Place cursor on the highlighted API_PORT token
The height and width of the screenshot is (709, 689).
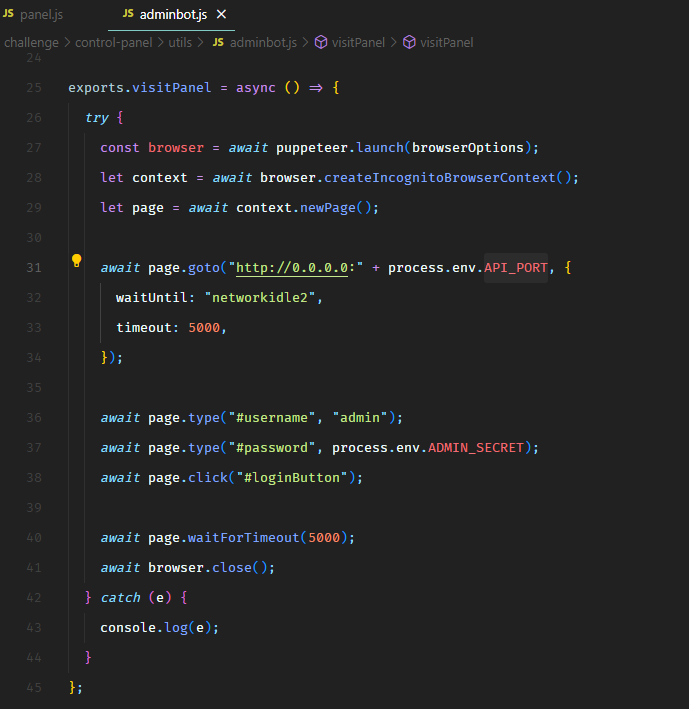point(515,268)
